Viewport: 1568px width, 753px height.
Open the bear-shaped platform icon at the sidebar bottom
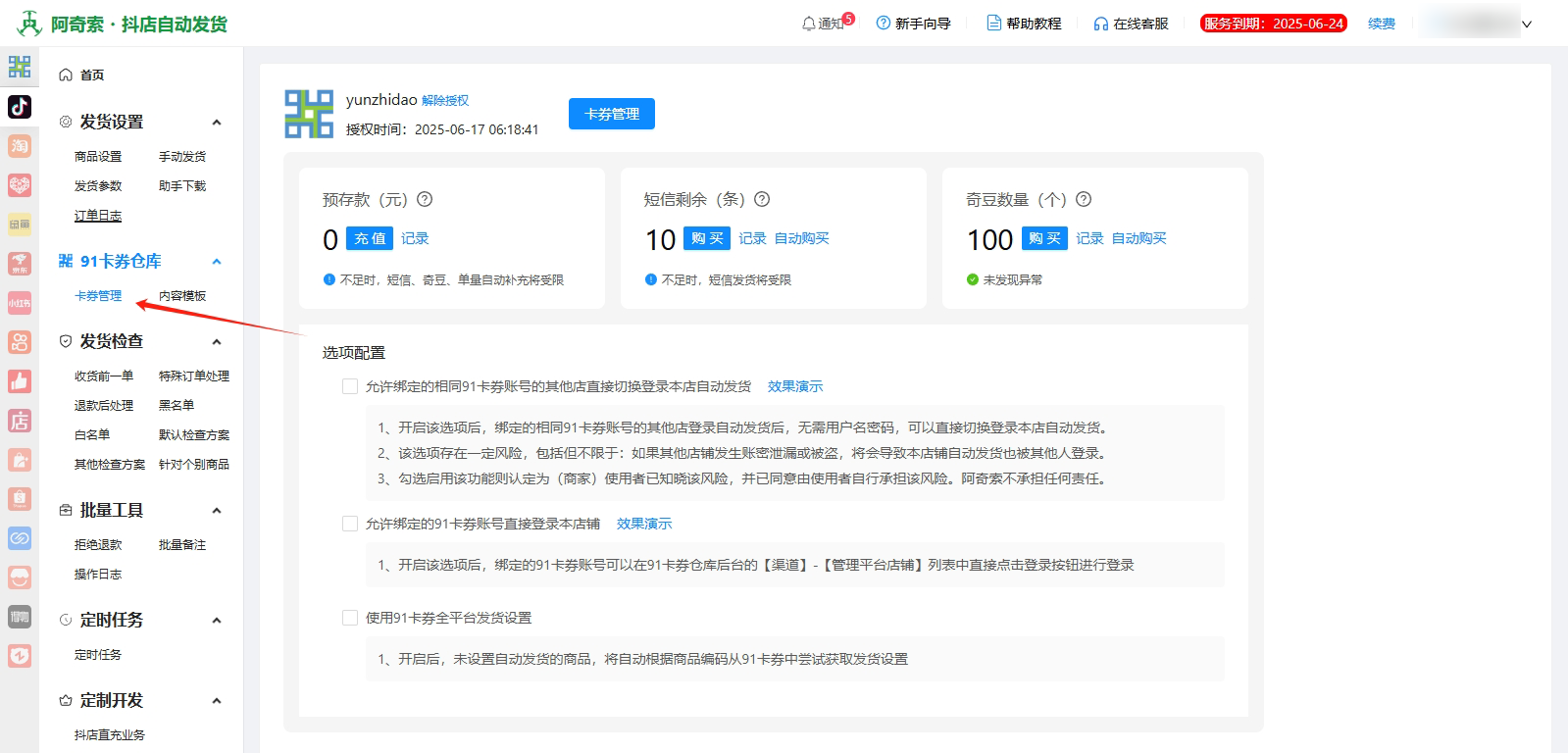tap(20, 656)
